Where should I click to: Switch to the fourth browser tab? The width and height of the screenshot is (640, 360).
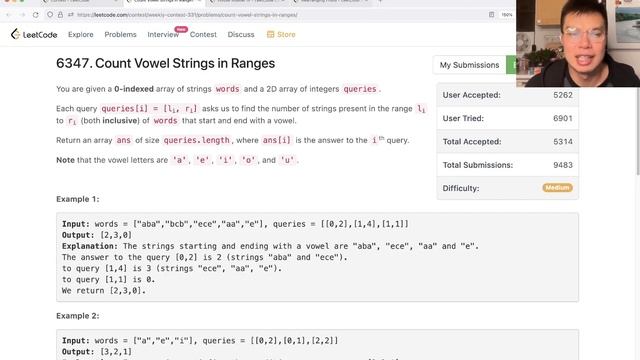(x=331, y=2)
